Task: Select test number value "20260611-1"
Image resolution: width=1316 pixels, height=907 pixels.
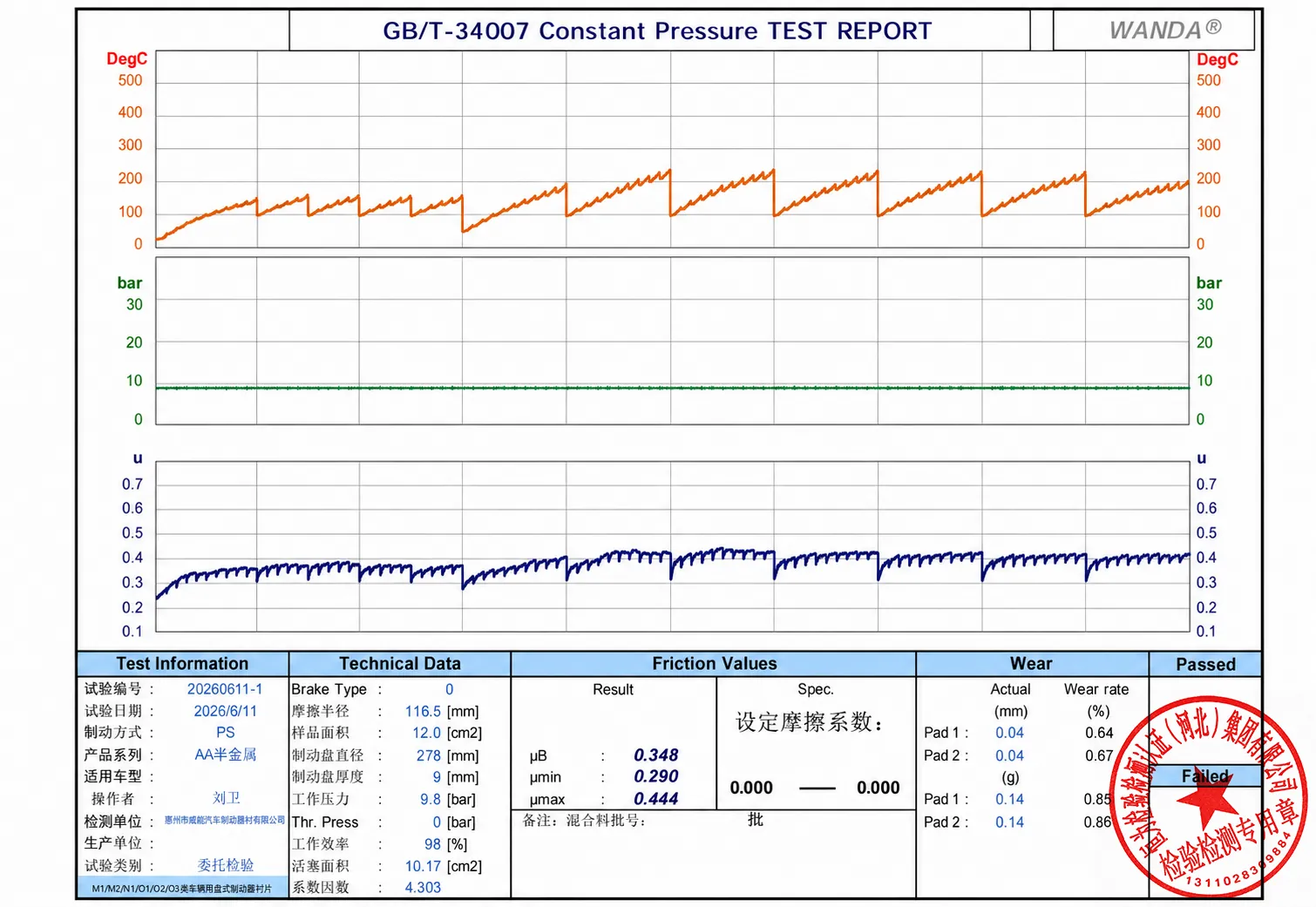Action: point(225,689)
